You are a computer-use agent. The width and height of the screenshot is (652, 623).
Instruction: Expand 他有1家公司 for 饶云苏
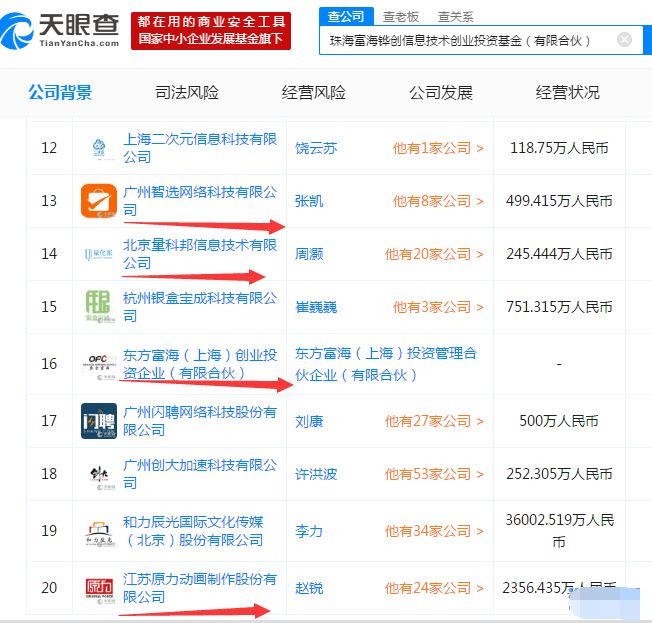point(438,148)
